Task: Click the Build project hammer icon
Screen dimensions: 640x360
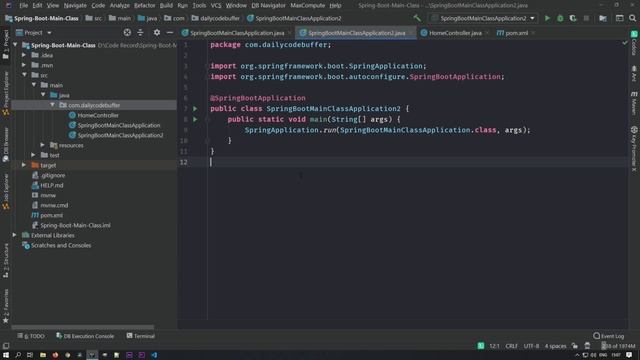Action: (x=417, y=18)
